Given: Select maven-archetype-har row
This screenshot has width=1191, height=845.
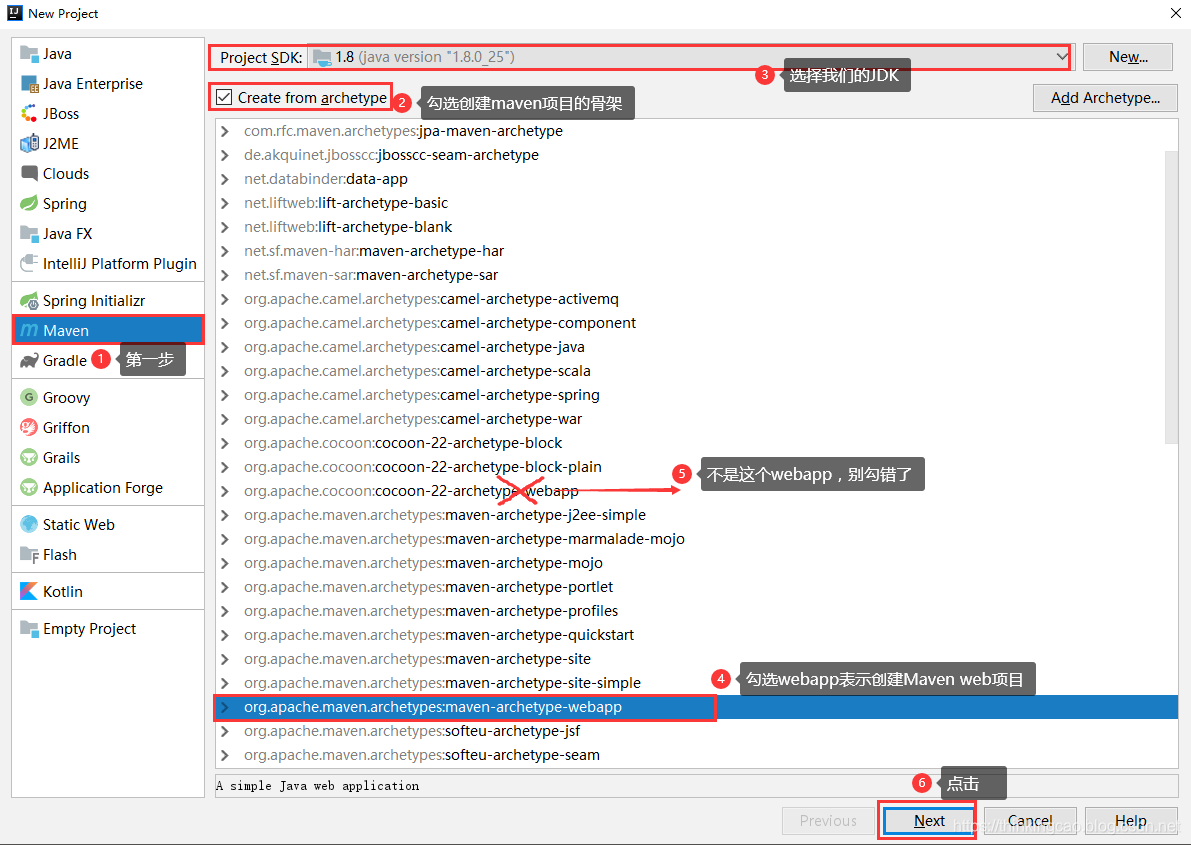Looking at the screenshot, I should coord(696,251).
